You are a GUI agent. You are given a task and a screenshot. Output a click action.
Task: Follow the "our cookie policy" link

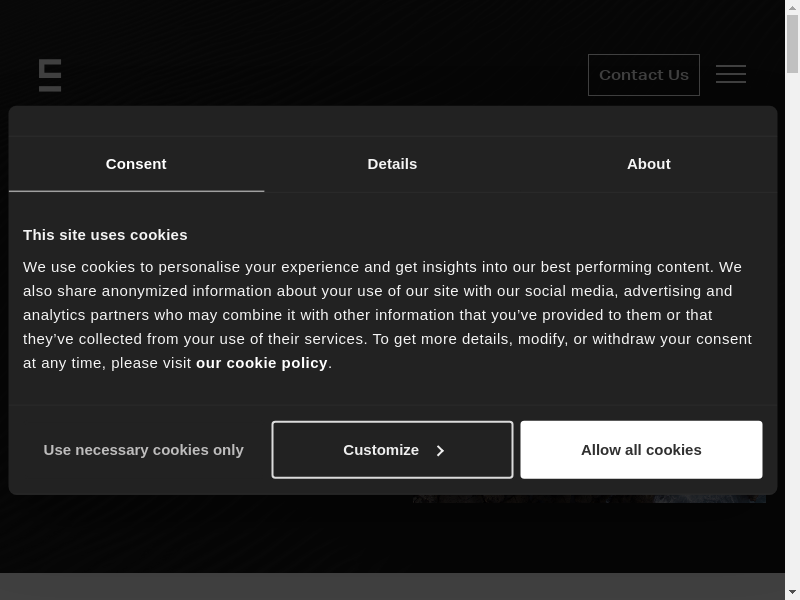[x=262, y=363]
